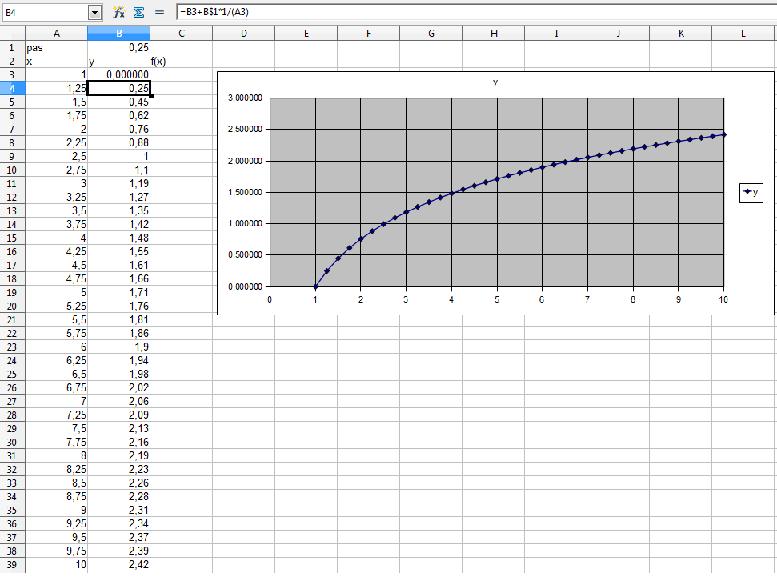The image size is (777, 577).
Task: Select row 39 header
Action: coord(11,565)
